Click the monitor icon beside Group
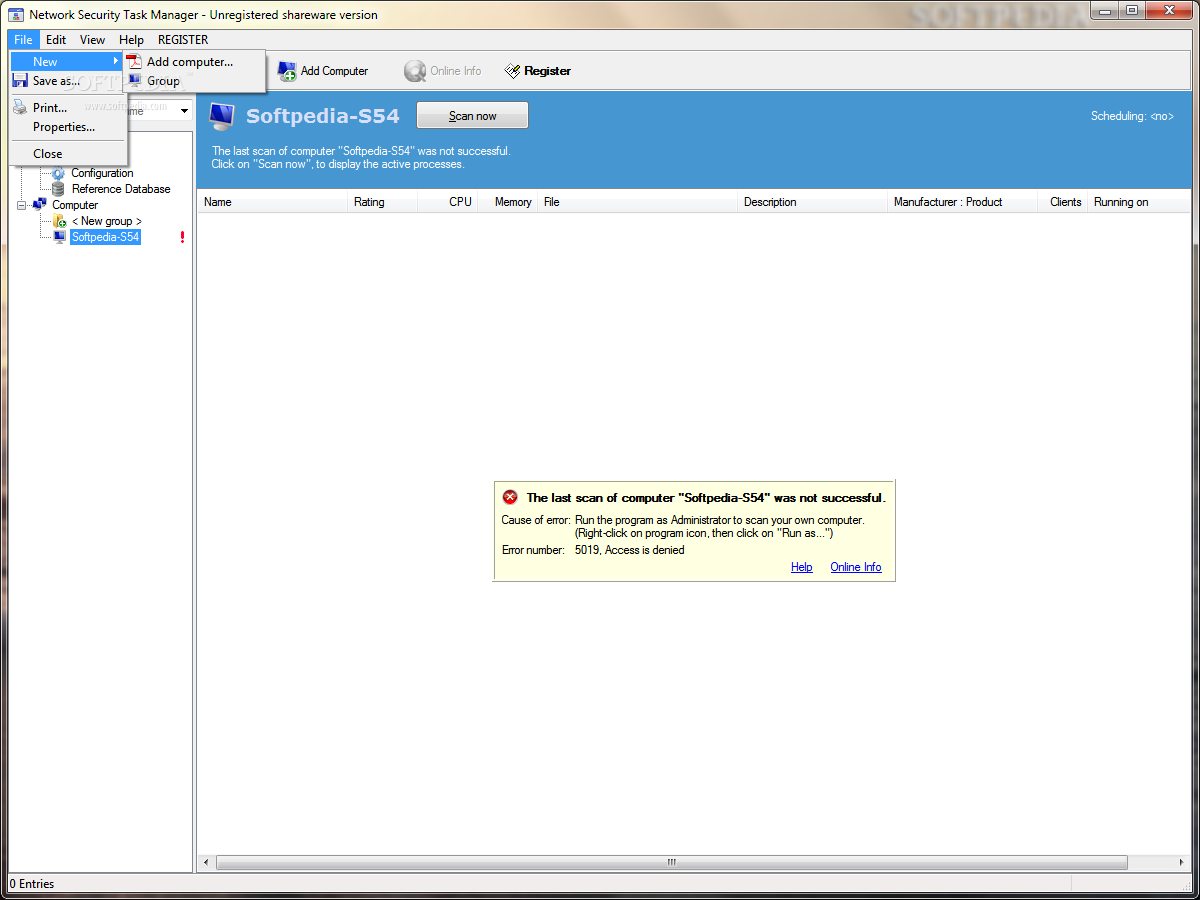 coord(134,81)
